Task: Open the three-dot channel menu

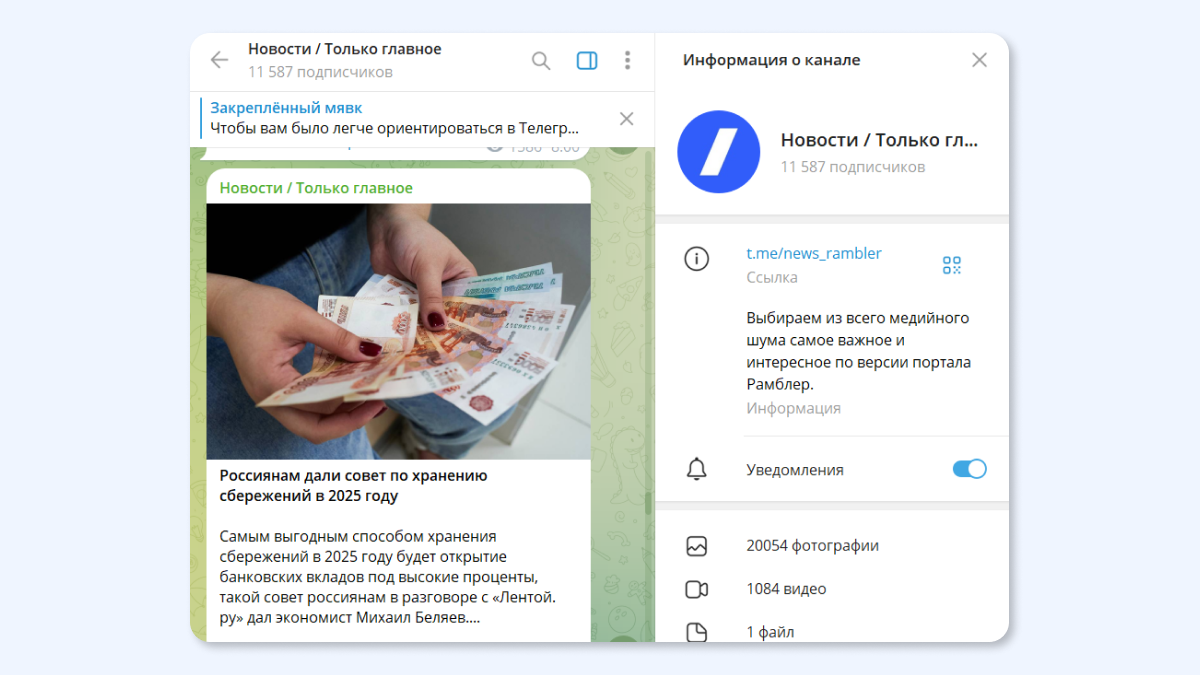Action: [x=627, y=61]
